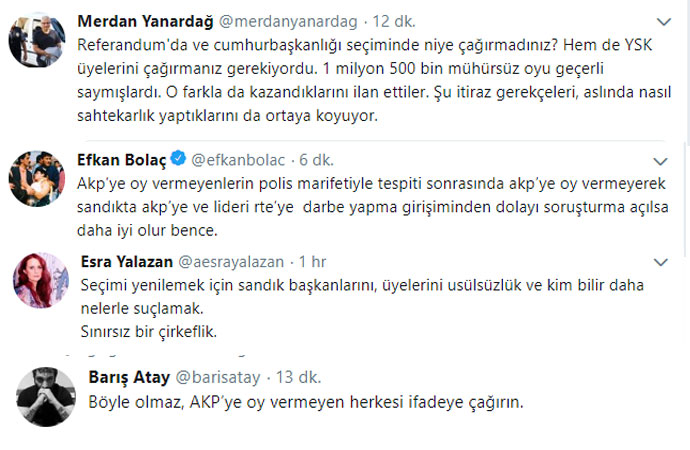Open the Efkan Bolaç name link
The height and width of the screenshot is (450, 690).
click(123, 159)
